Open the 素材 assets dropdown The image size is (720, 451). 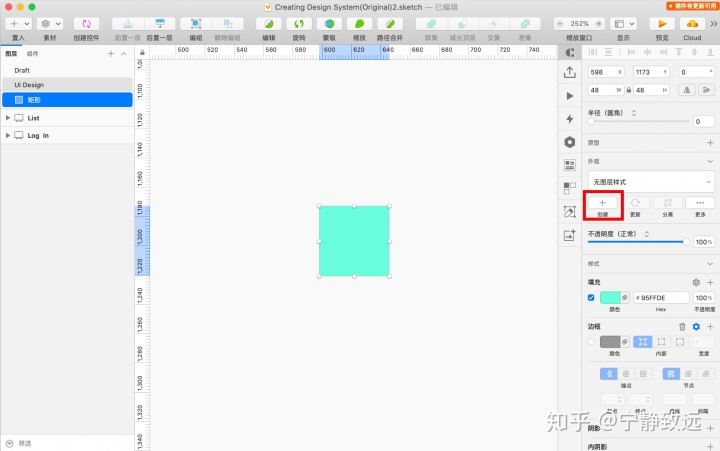[x=50, y=24]
